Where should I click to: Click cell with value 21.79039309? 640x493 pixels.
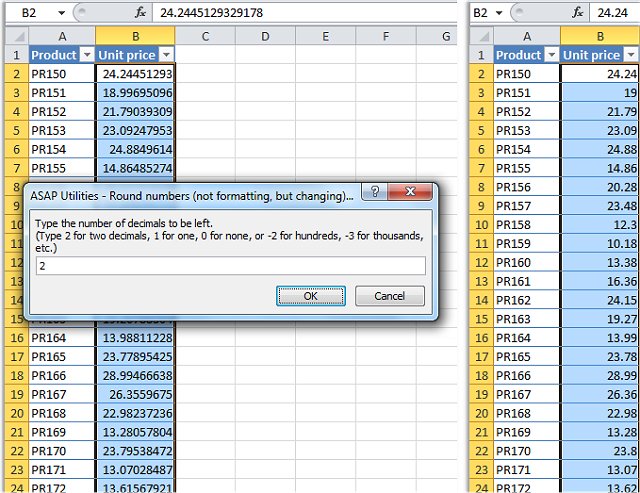pyautogui.click(x=135, y=112)
